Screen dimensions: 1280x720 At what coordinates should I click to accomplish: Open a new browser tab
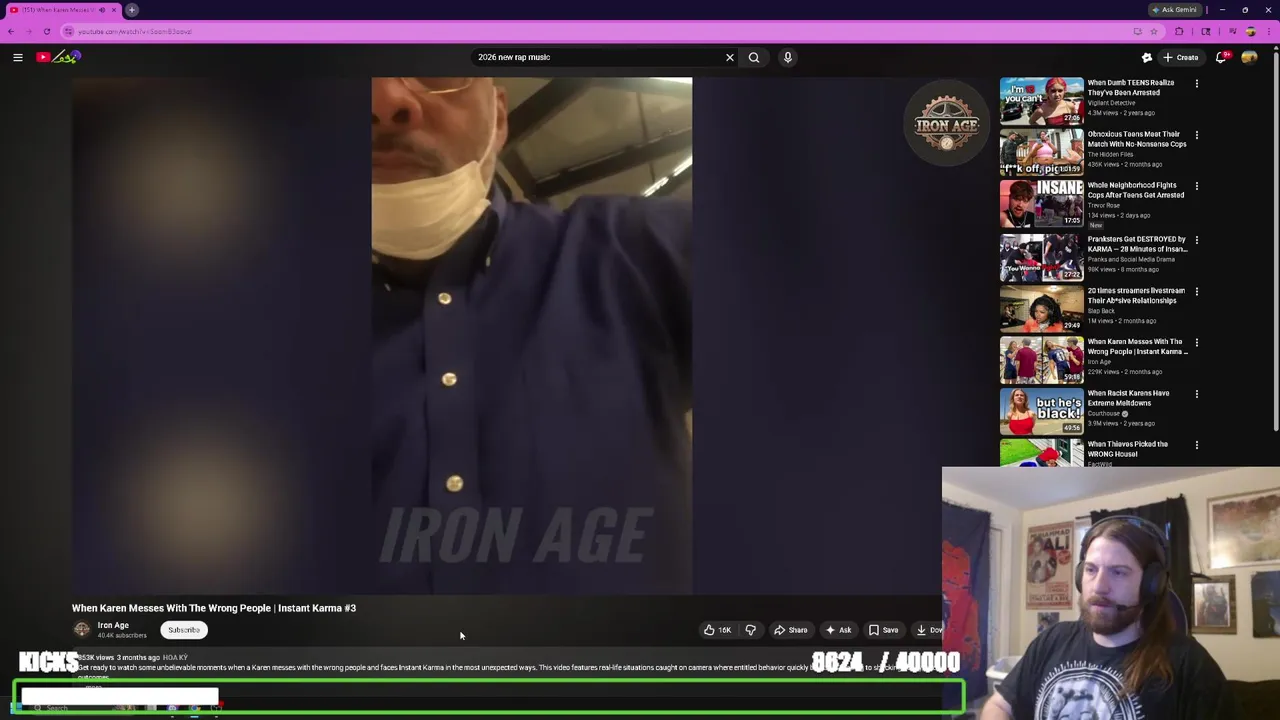click(x=132, y=10)
